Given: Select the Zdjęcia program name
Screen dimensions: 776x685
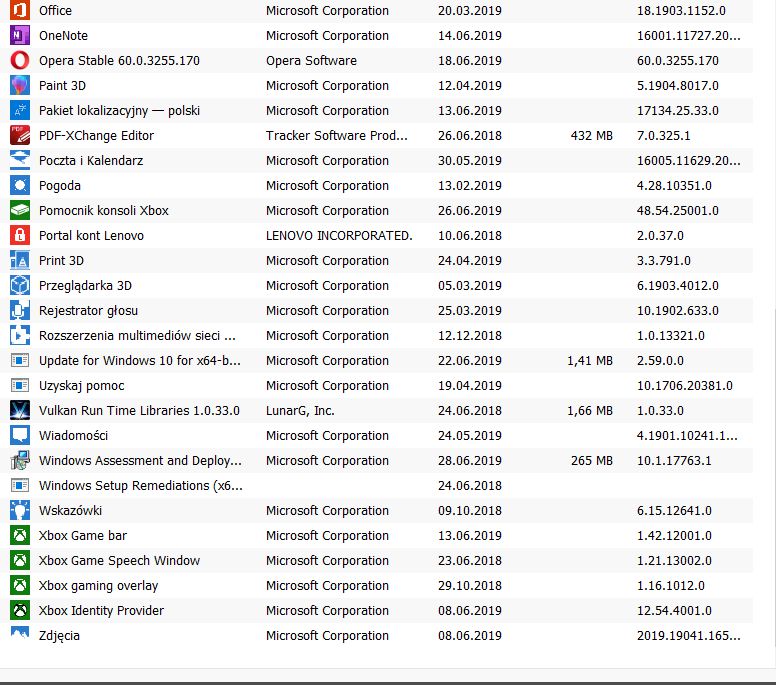Looking at the screenshot, I should pyautogui.click(x=59, y=636).
